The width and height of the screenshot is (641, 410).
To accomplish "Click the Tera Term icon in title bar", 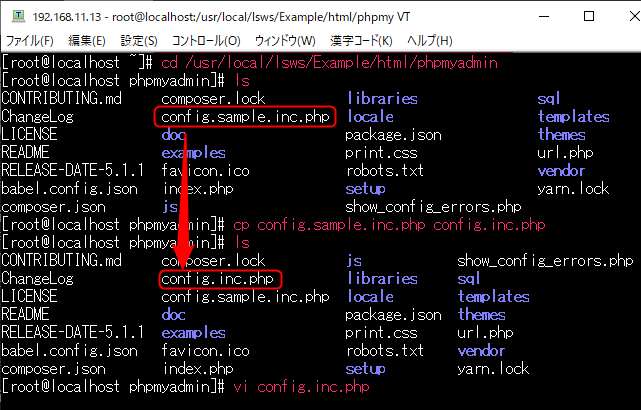I will click(14, 16).
